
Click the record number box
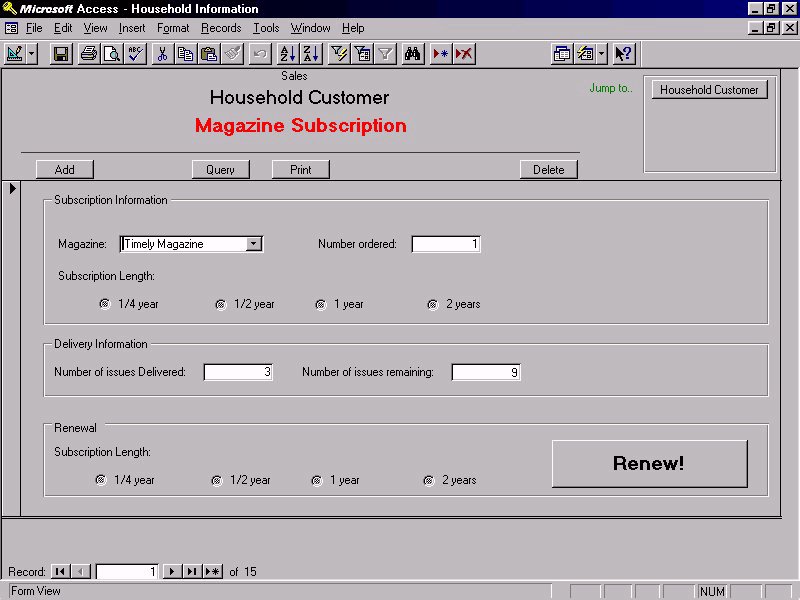pos(127,571)
